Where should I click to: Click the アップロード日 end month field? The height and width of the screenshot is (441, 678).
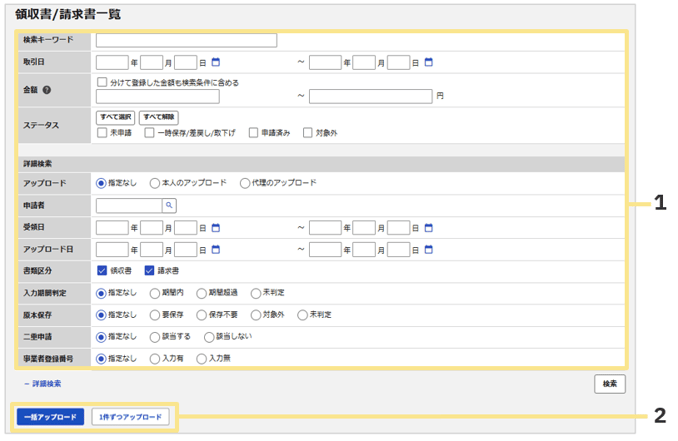(364, 249)
